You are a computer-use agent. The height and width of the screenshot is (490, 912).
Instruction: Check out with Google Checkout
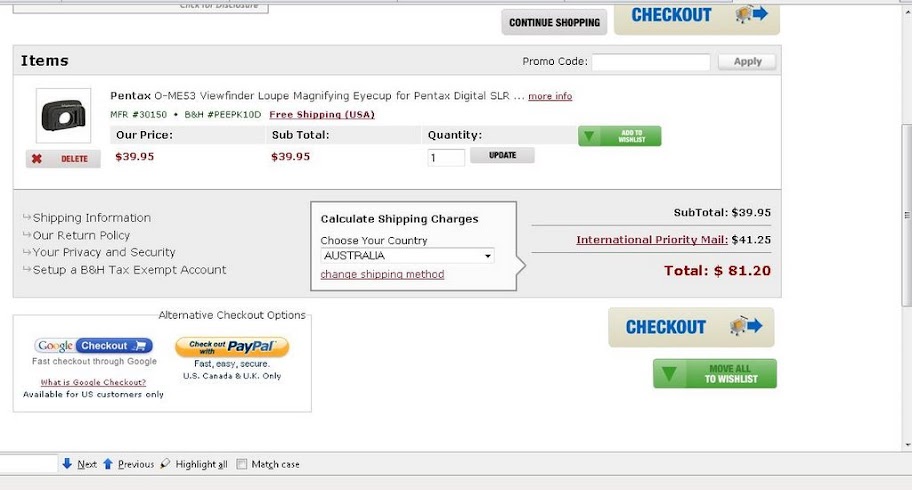click(94, 346)
